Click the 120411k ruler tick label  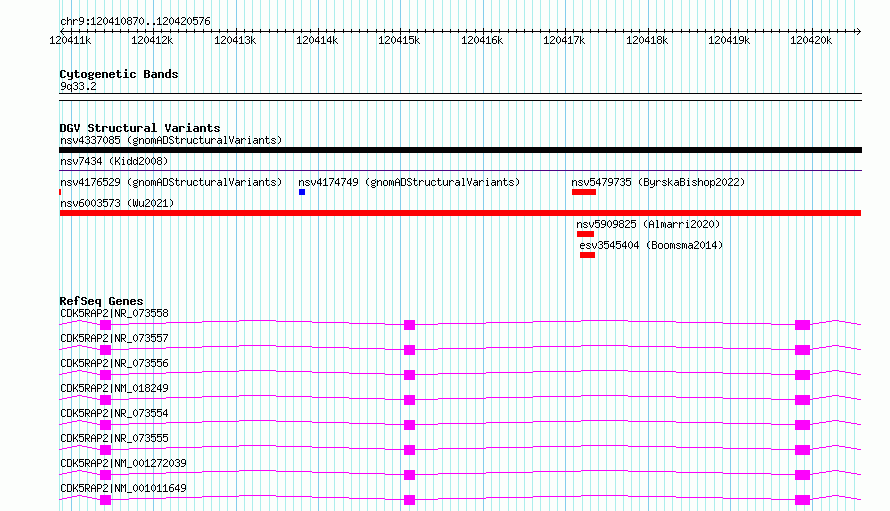70,40
